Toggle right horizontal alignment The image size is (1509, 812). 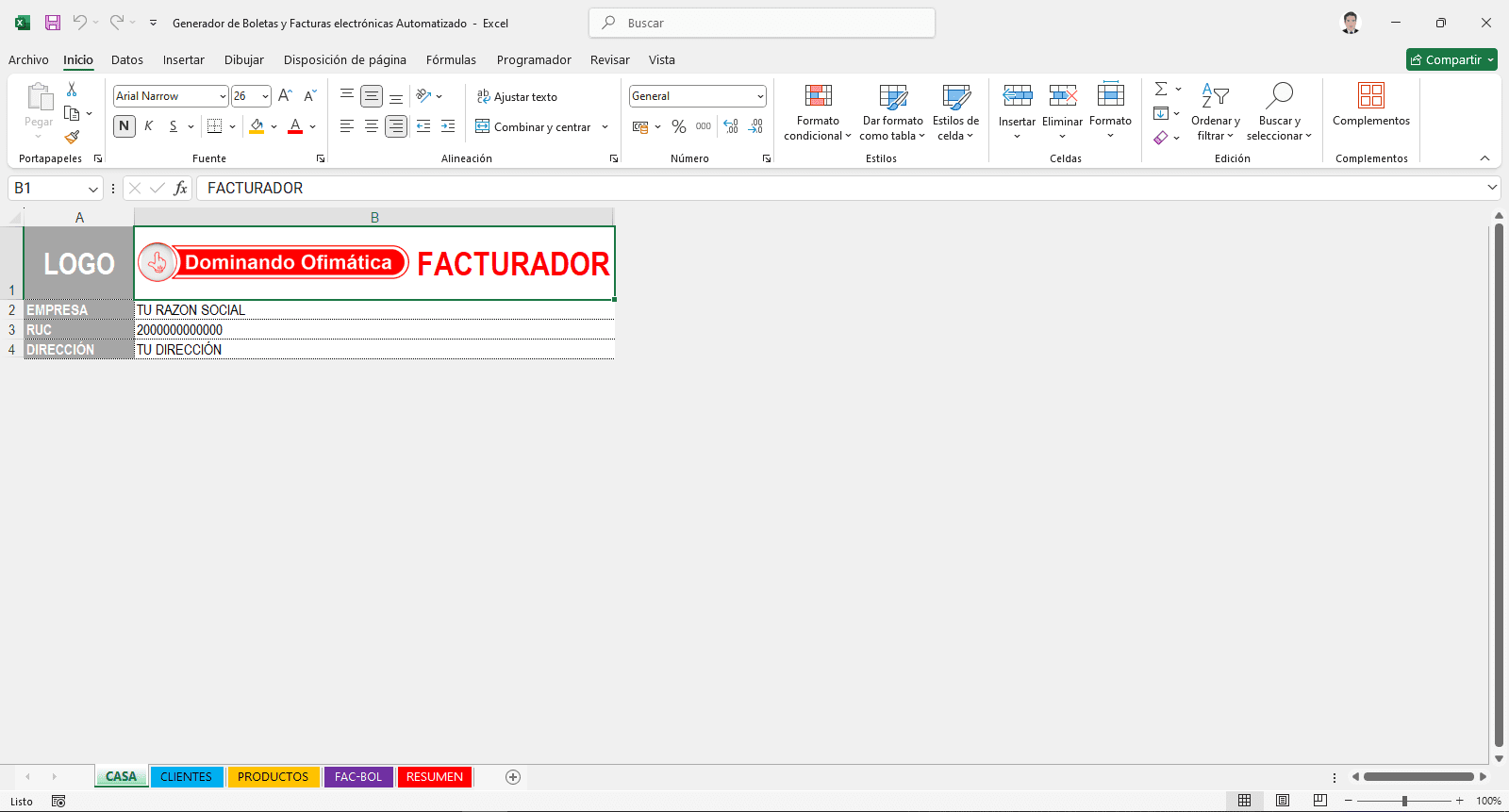(396, 126)
